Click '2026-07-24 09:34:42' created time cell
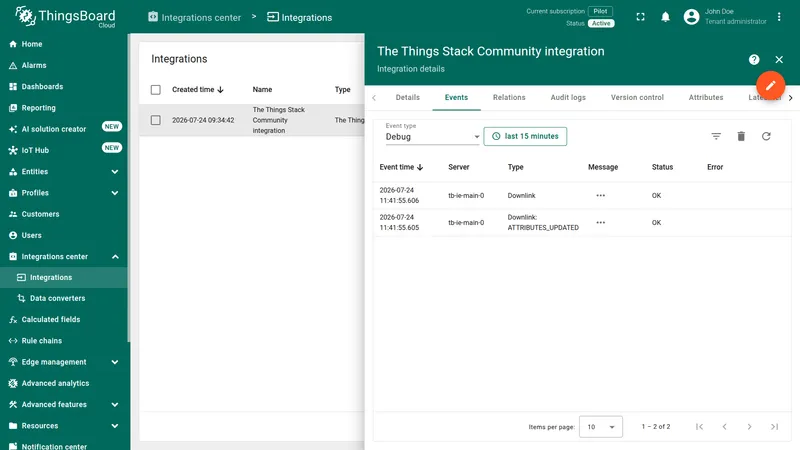The width and height of the screenshot is (800, 450). 203,120
